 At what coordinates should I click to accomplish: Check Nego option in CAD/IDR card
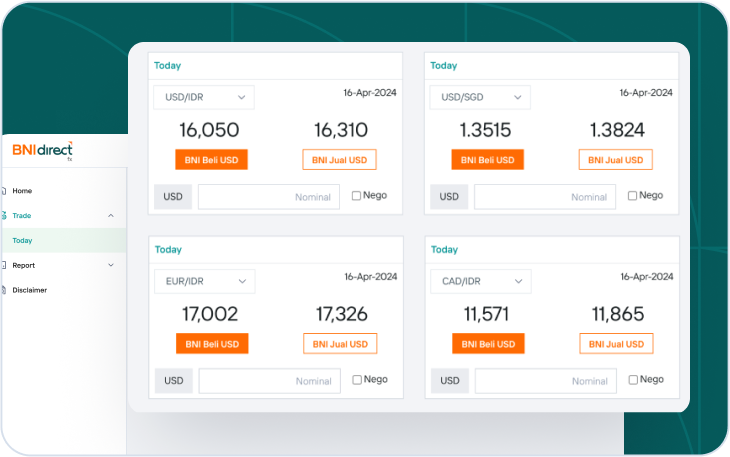pyautogui.click(x=633, y=380)
